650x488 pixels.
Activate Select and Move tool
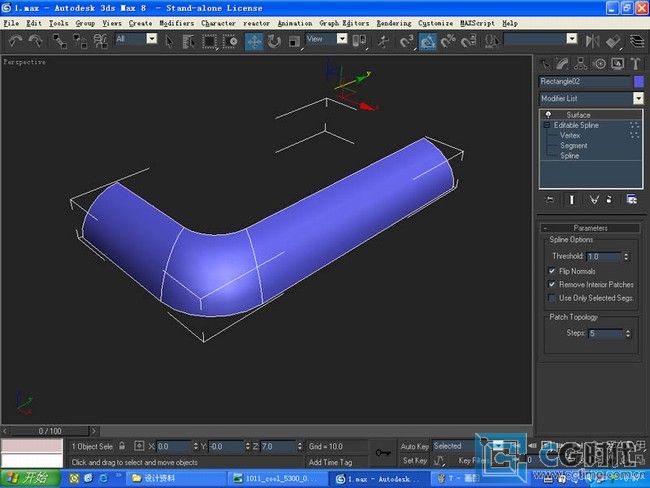pyautogui.click(x=254, y=41)
